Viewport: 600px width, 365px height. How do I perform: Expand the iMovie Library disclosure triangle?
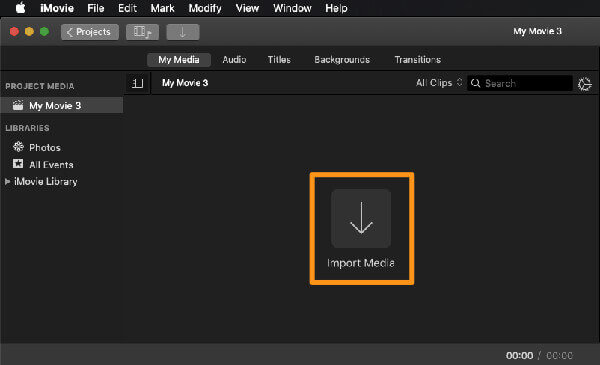pyautogui.click(x=7, y=181)
